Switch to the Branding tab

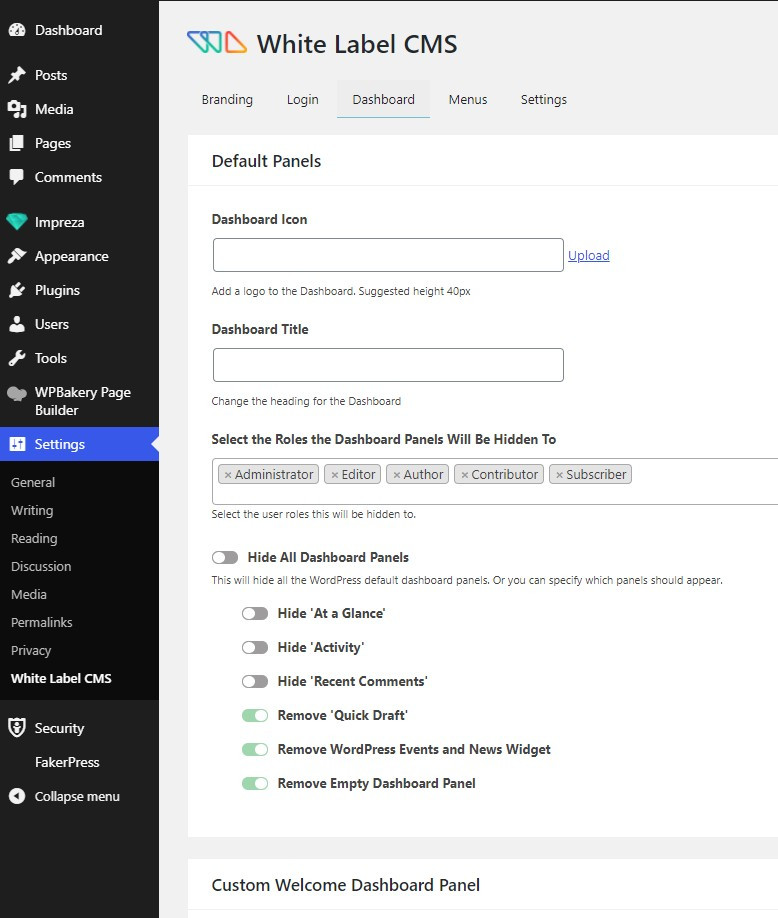point(227,99)
